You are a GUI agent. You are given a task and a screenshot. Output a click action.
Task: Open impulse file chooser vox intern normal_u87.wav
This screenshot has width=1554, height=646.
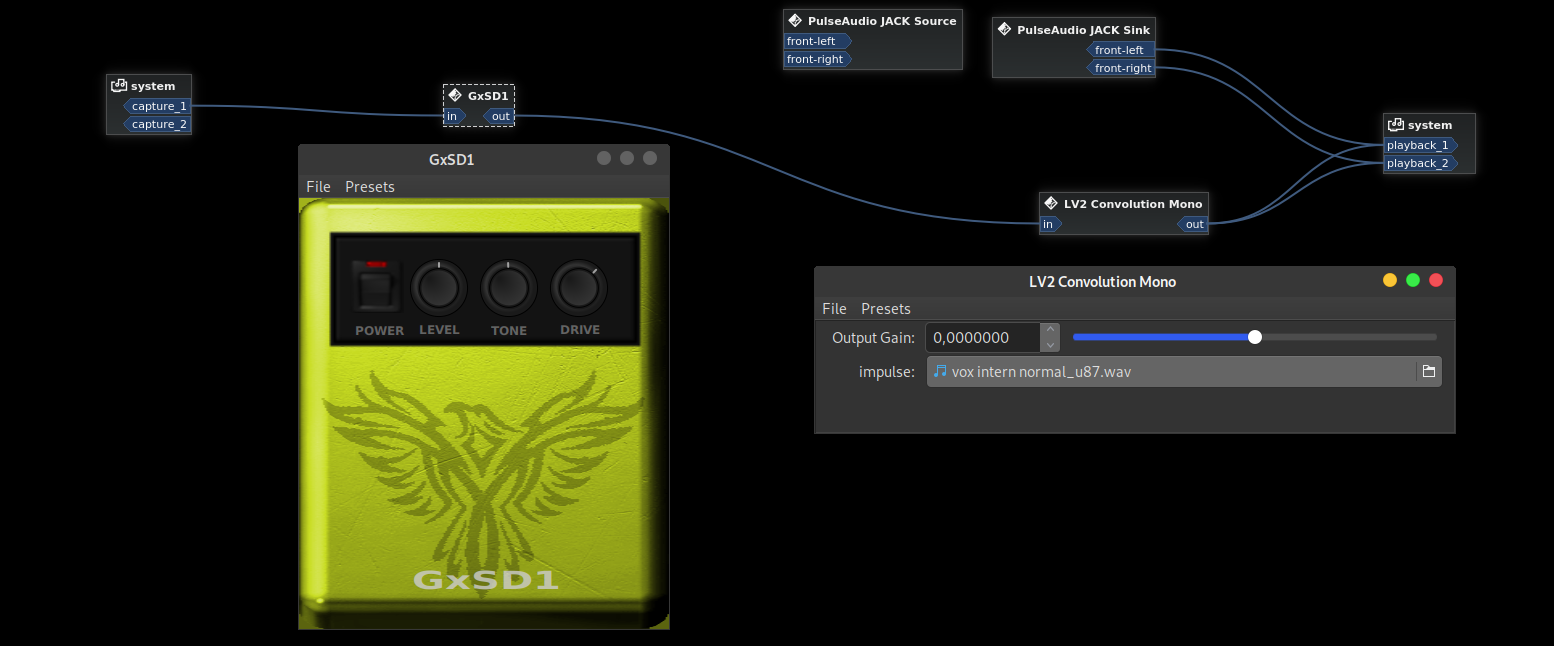[1184, 372]
